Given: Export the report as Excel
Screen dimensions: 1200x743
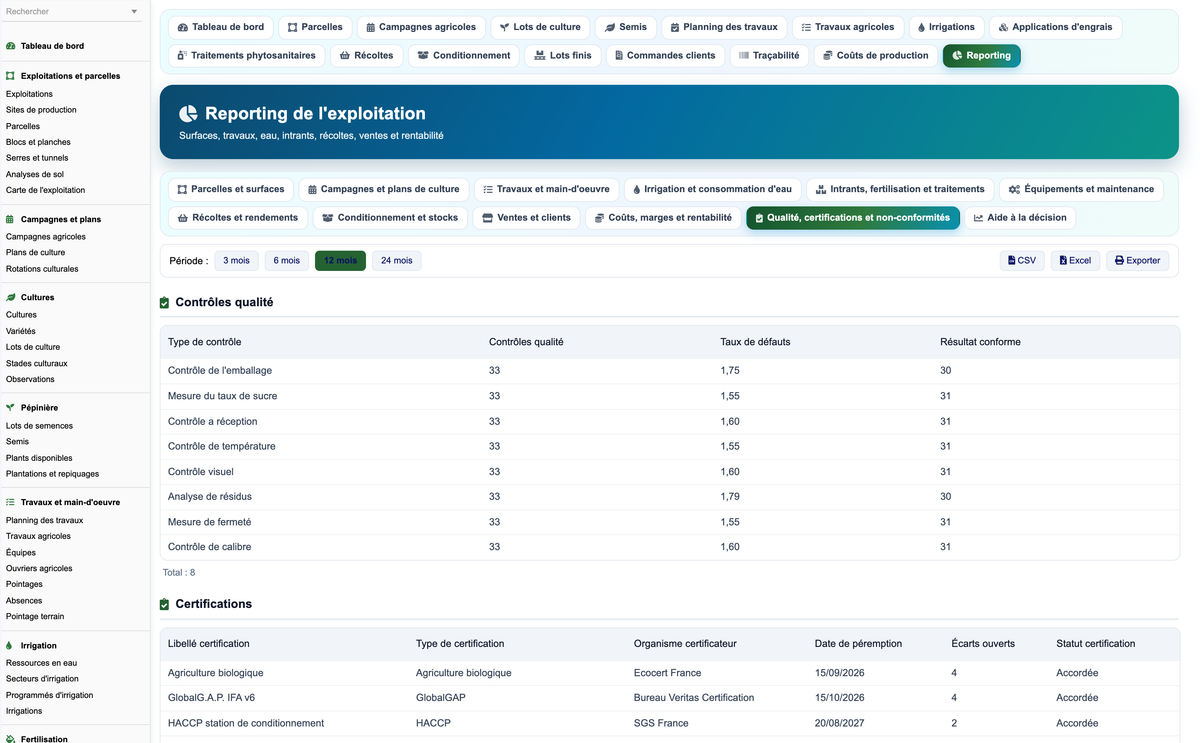Looking at the screenshot, I should coord(1076,260).
